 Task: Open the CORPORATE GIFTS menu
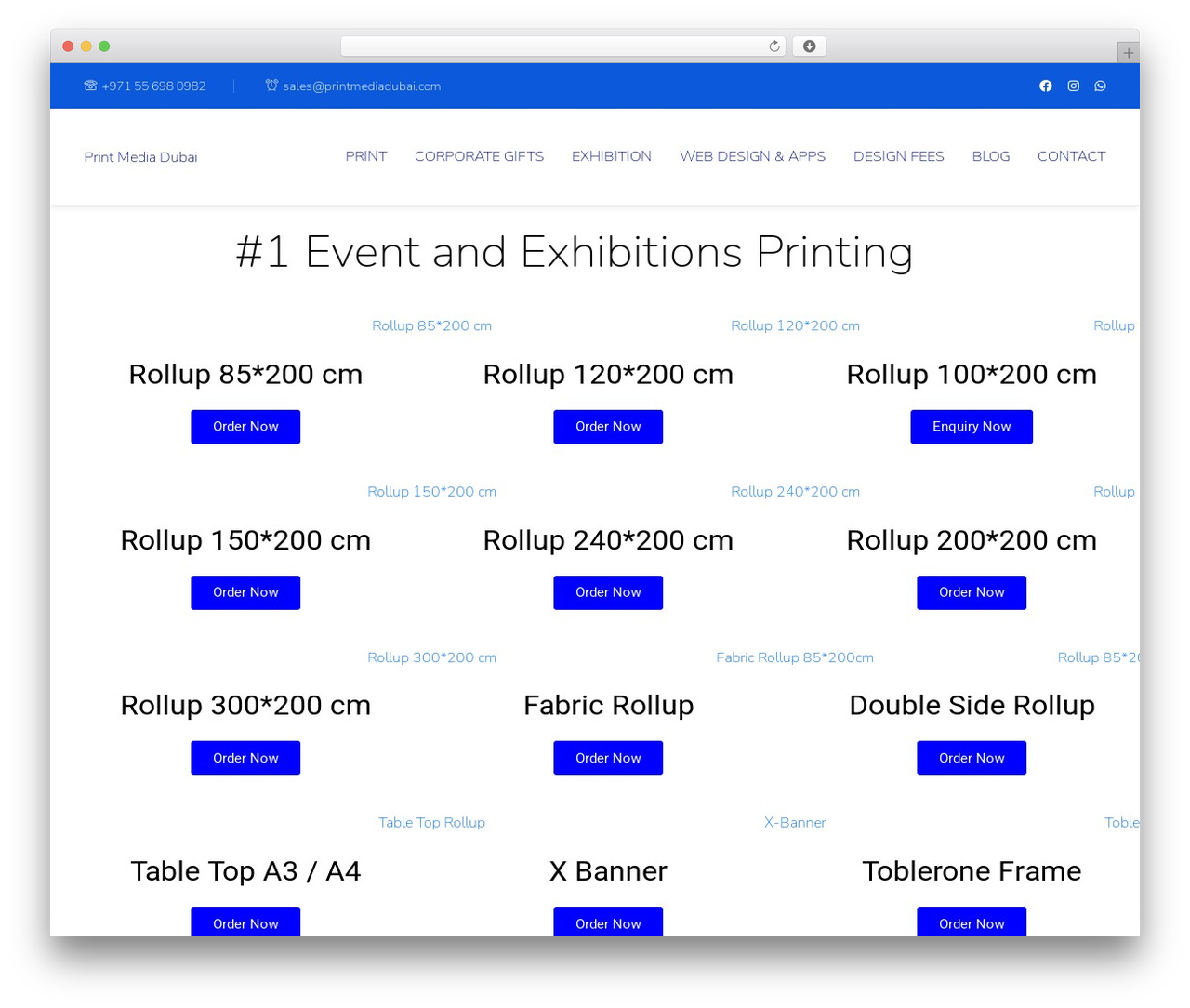(x=480, y=156)
